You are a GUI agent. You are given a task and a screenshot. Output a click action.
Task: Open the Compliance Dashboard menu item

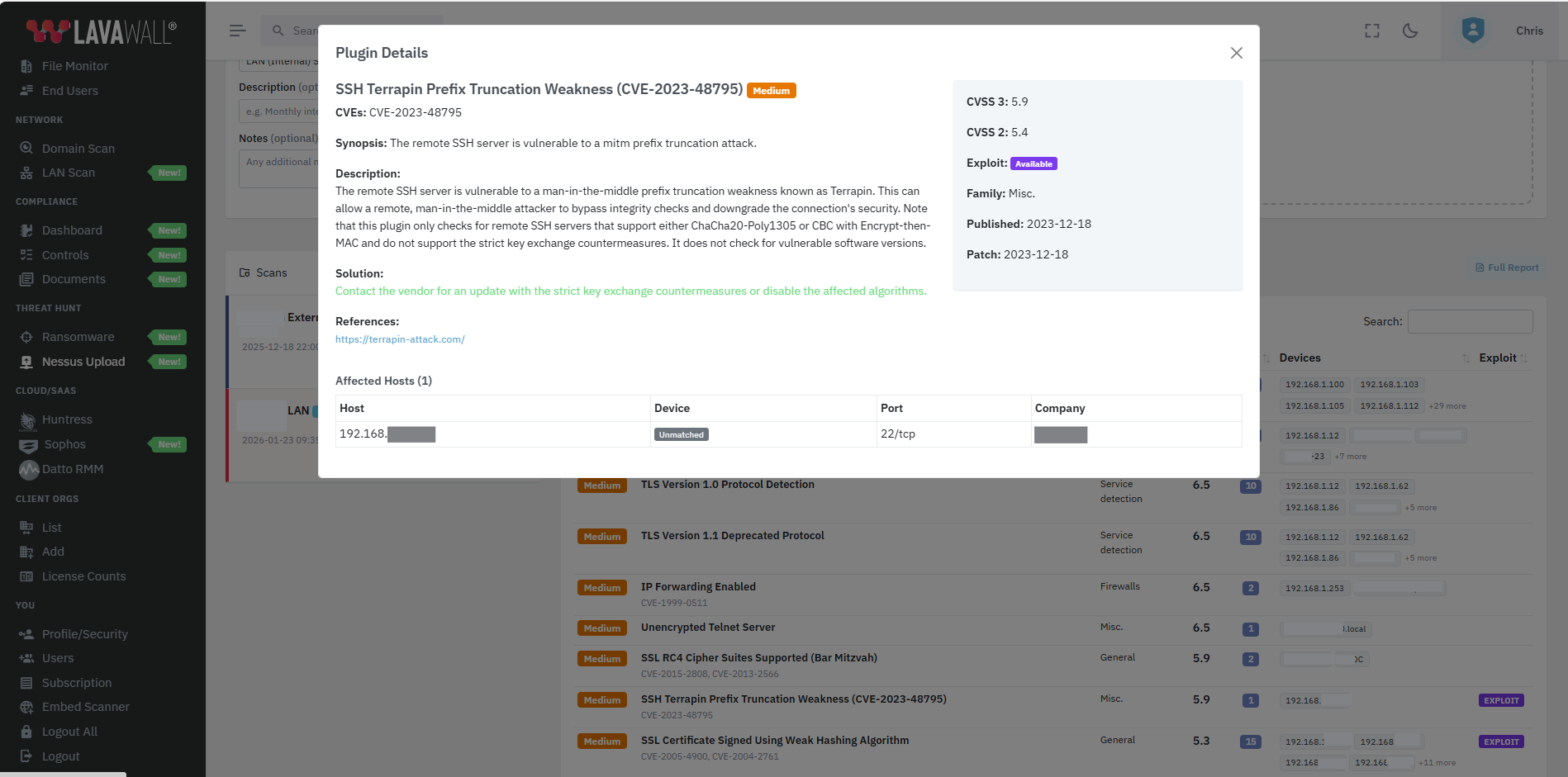tap(71, 230)
